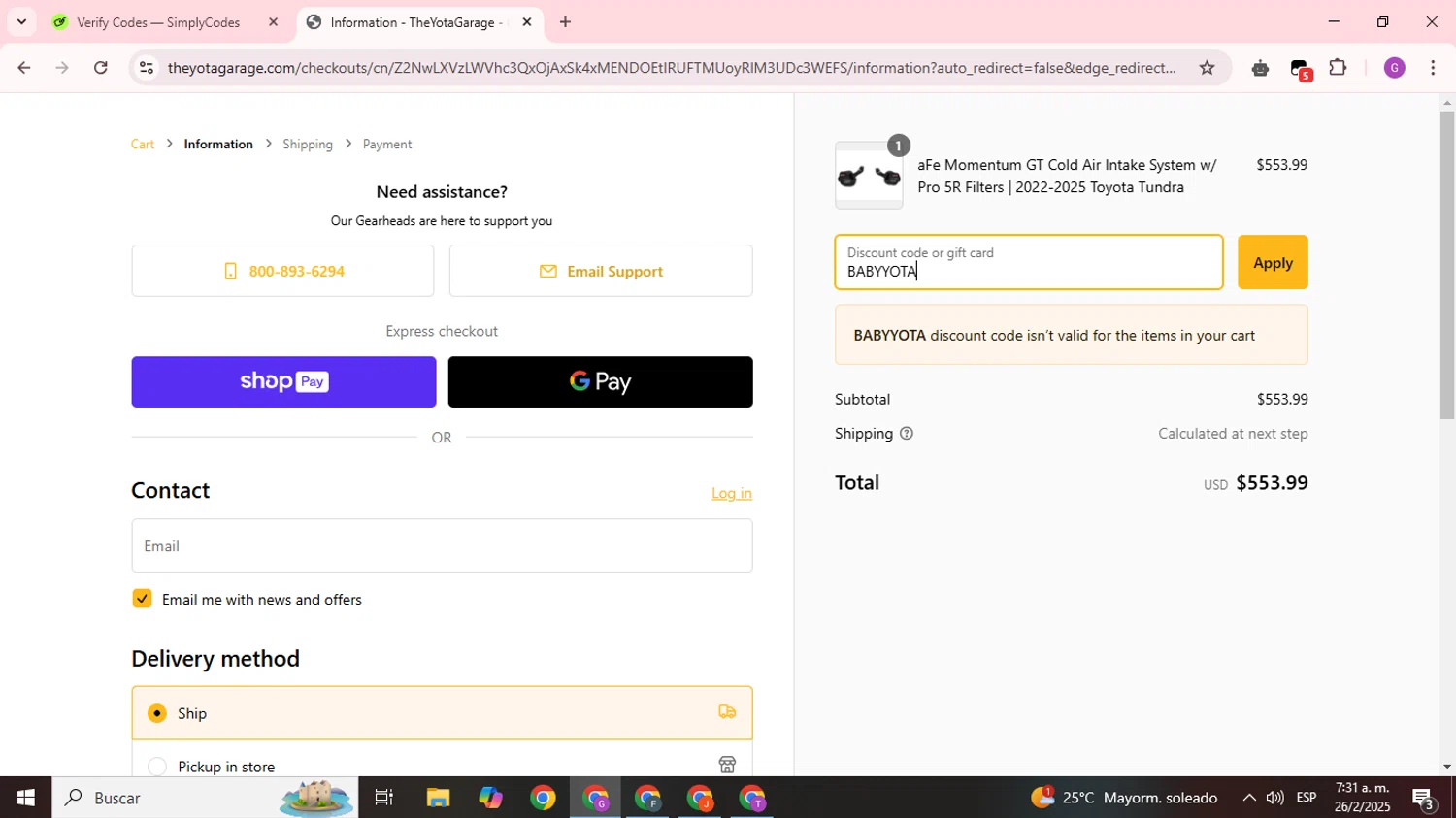Open the weather widget showing 25°C
Image resolution: width=1456 pixels, height=818 pixels.
[x=1124, y=798]
